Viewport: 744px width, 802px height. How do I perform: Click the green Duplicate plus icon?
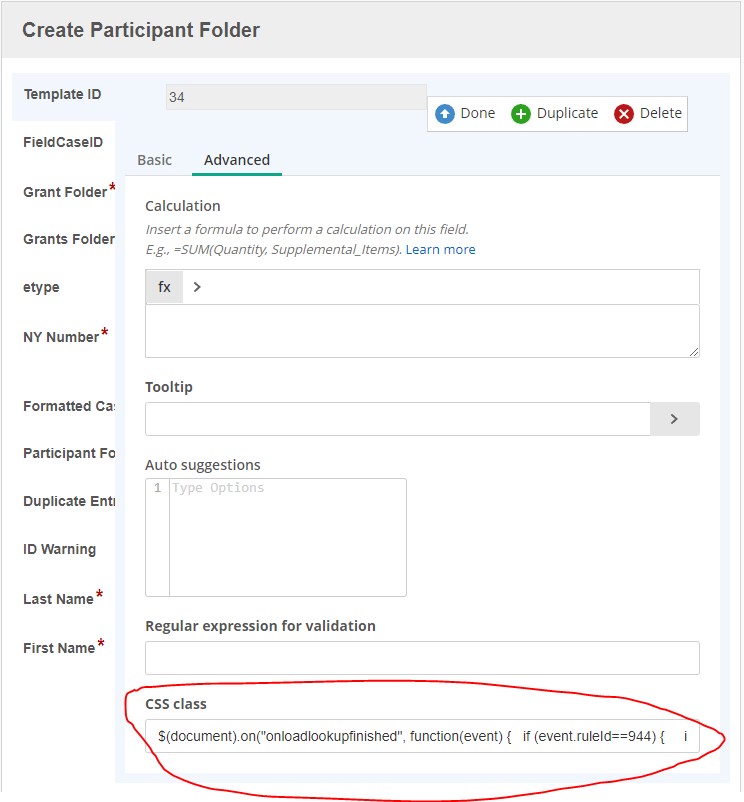tap(521, 114)
